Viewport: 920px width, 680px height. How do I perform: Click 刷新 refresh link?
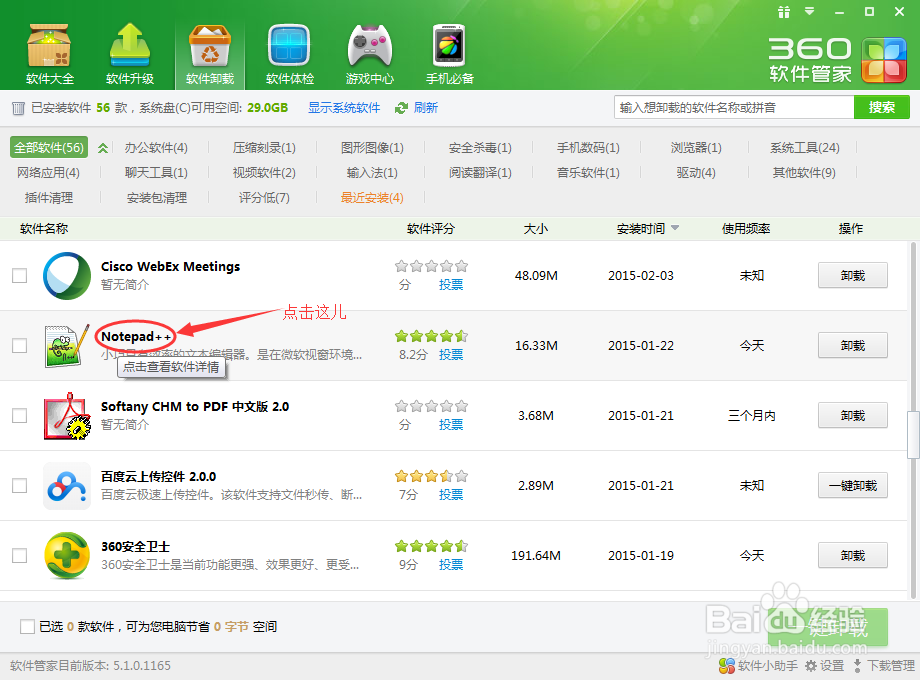tap(425, 108)
